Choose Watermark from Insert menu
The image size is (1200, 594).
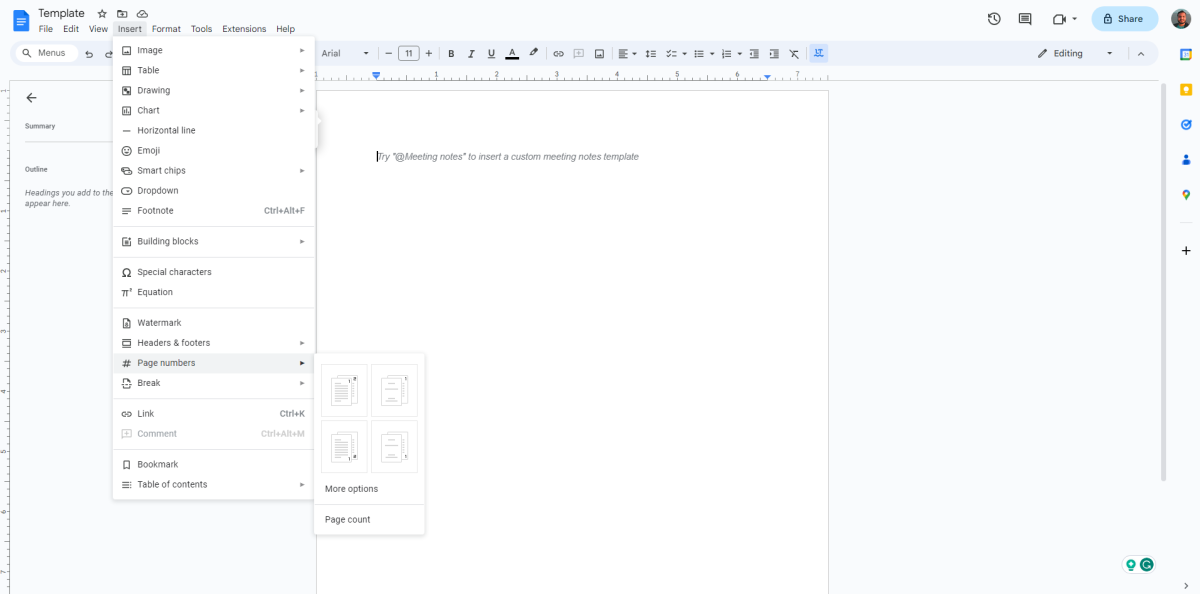[214, 323]
